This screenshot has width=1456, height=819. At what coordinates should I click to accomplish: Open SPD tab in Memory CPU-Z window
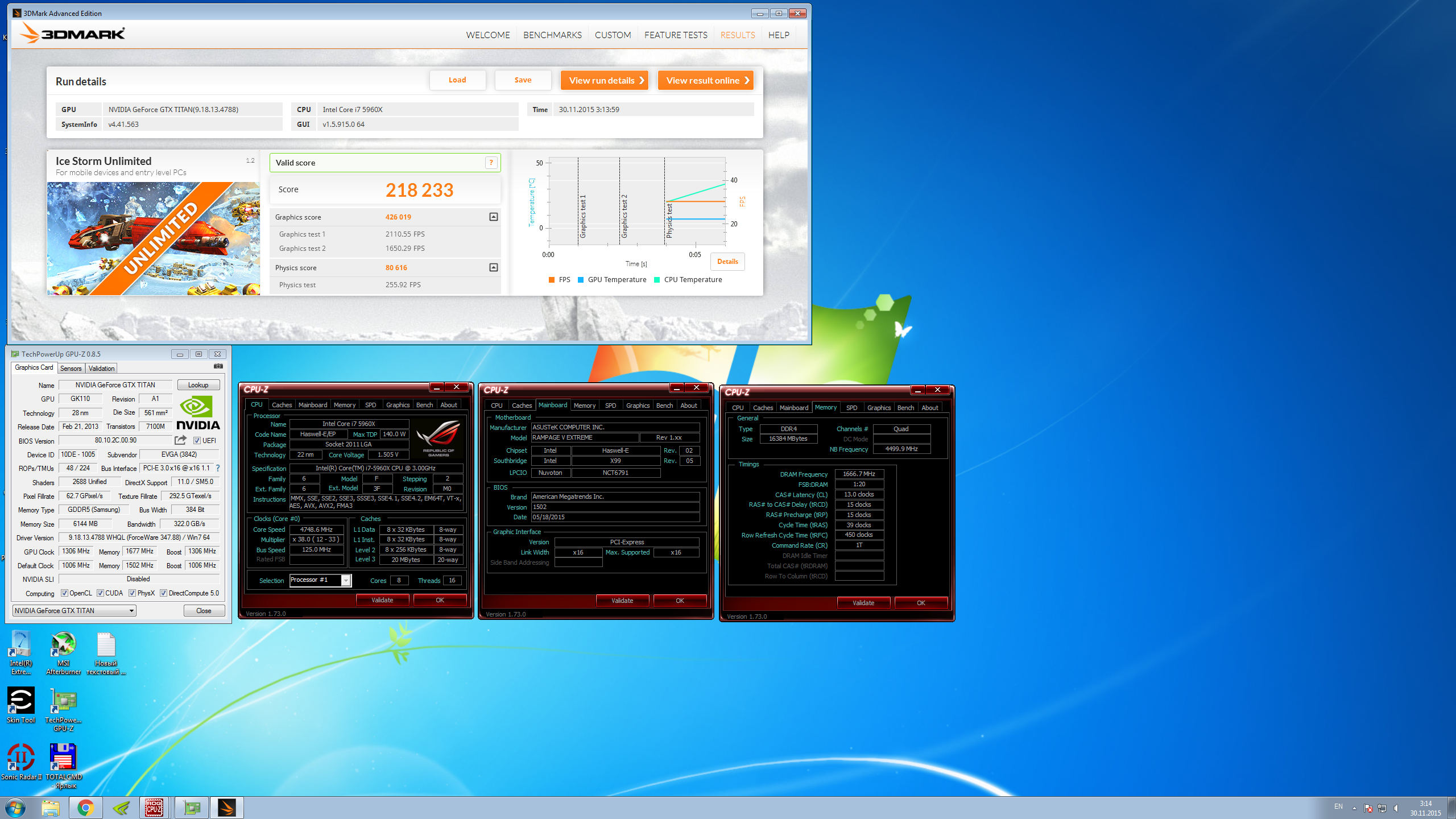click(x=851, y=407)
